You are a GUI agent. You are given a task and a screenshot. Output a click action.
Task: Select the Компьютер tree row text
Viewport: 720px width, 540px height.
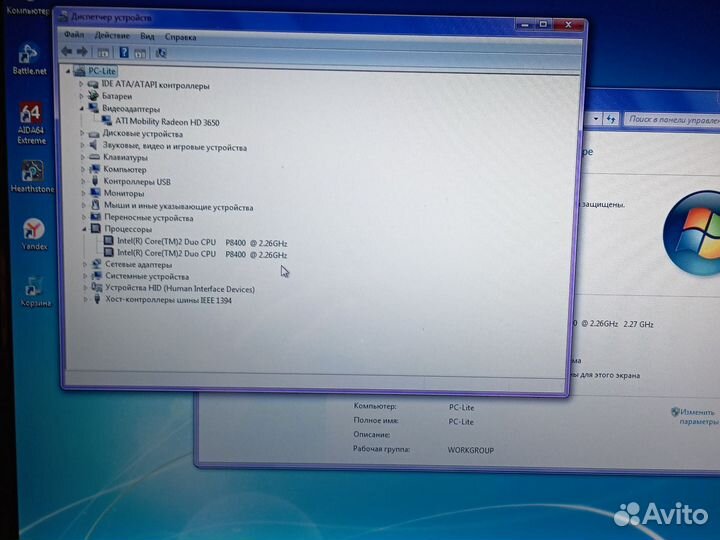pos(125,169)
